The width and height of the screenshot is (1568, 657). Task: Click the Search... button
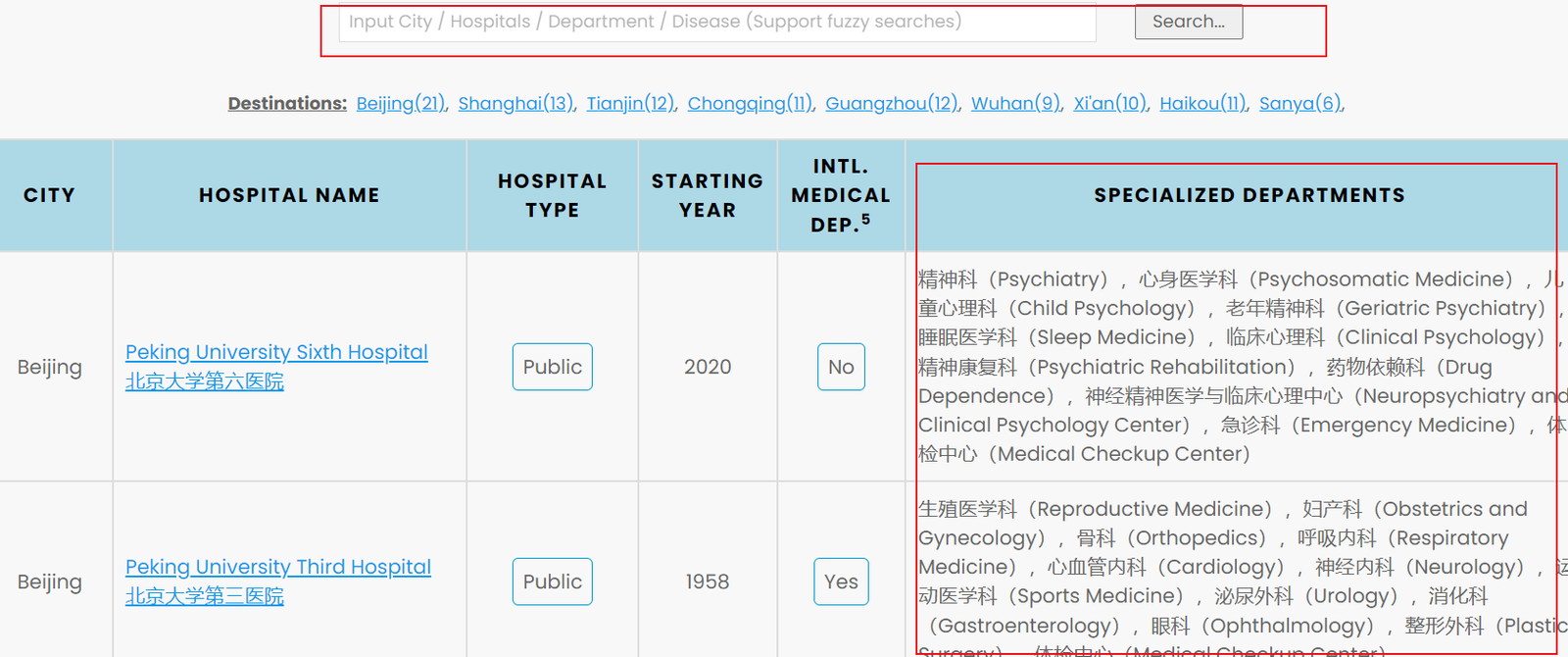click(x=1189, y=22)
